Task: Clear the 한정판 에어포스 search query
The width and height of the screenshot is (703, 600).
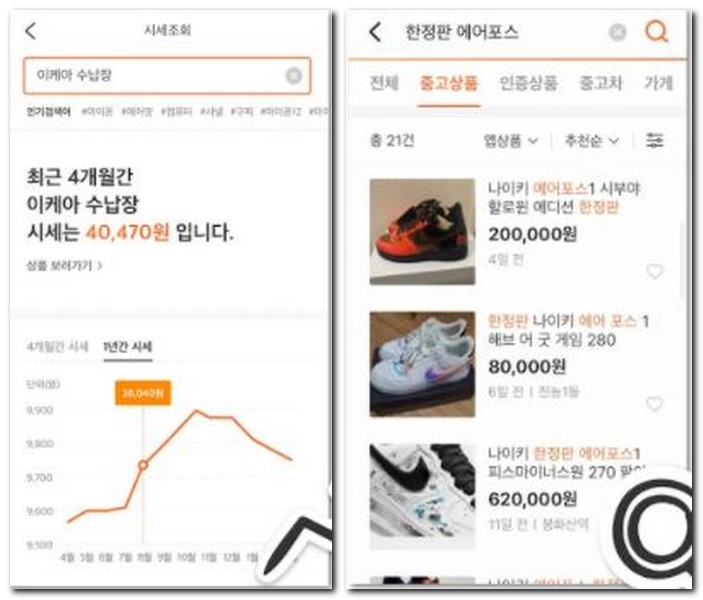Action: [617, 32]
